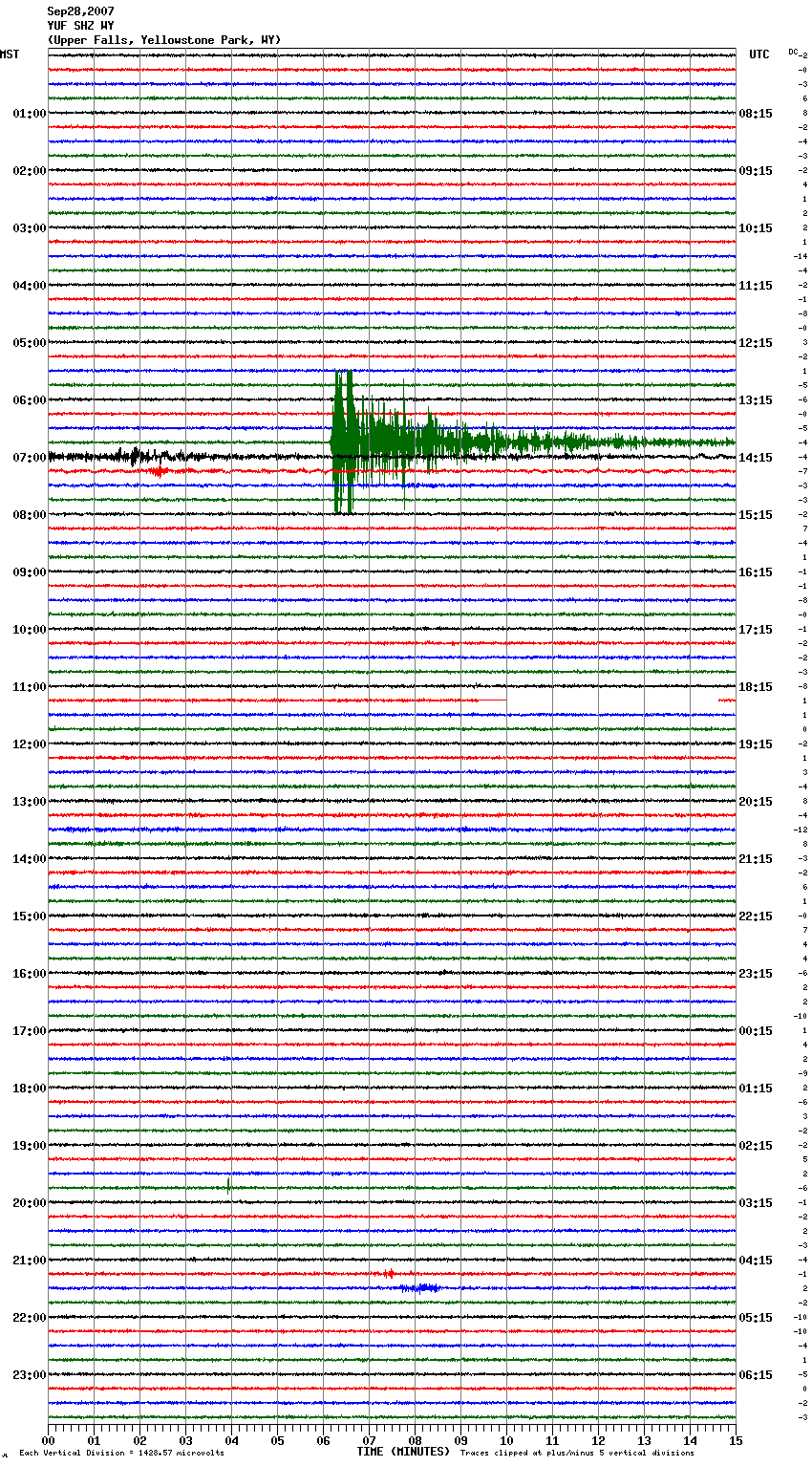This screenshot has width=812, height=1466.
Task: Select the 12:00 MST hour label
Action: (x=30, y=744)
